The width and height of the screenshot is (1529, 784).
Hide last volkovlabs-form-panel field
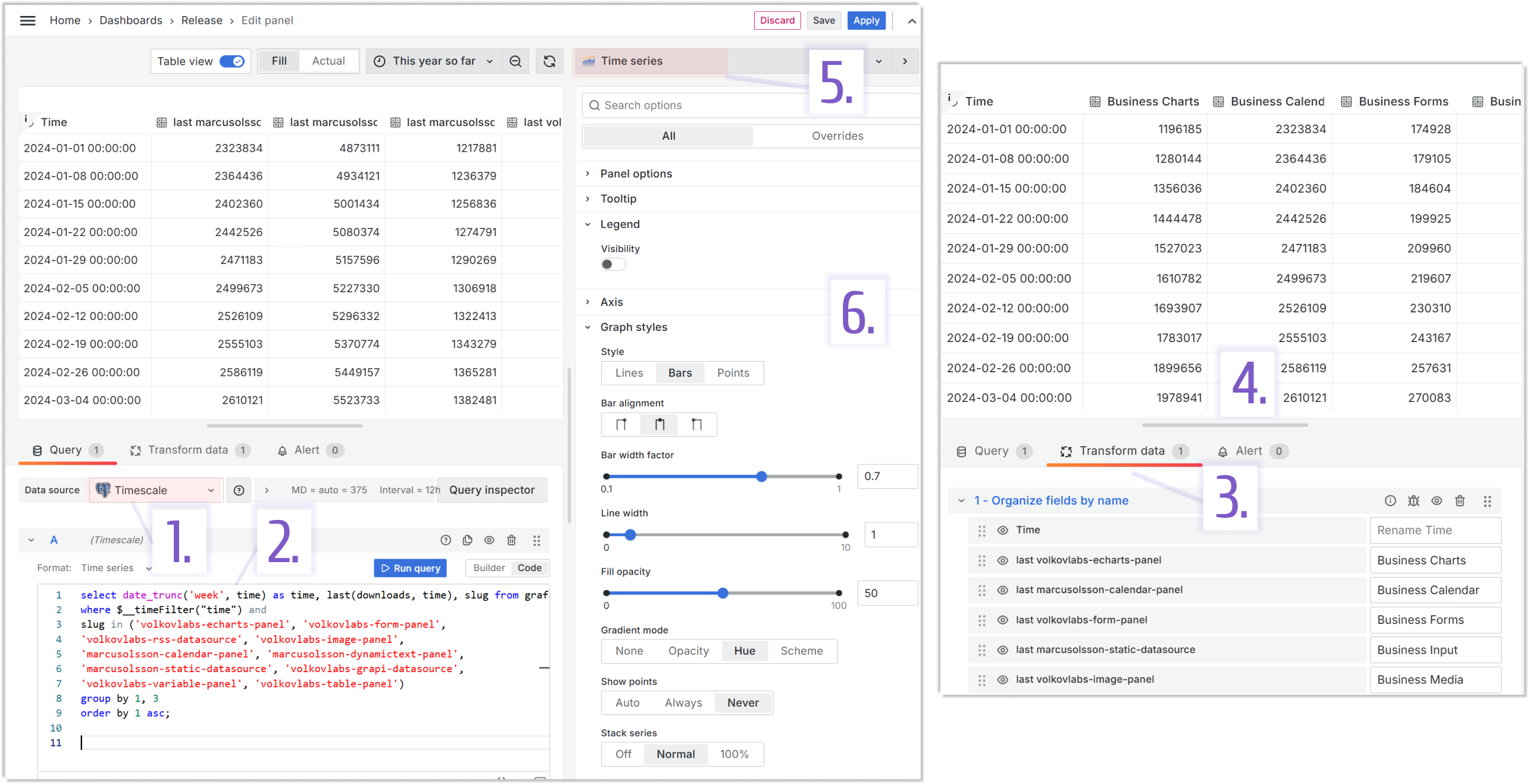[1003, 620]
